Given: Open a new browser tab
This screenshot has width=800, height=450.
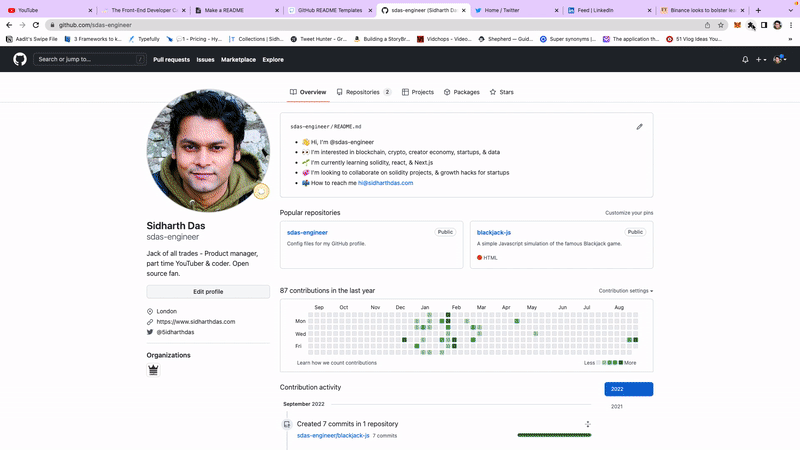Looking at the screenshot, I should coord(758,10).
